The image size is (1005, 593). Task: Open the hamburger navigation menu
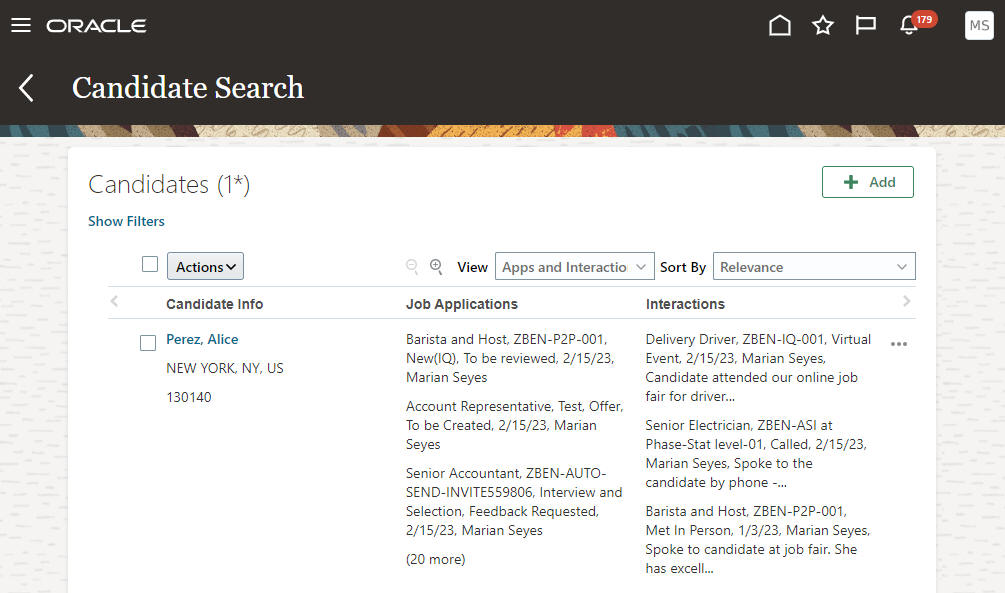pyautogui.click(x=21, y=25)
